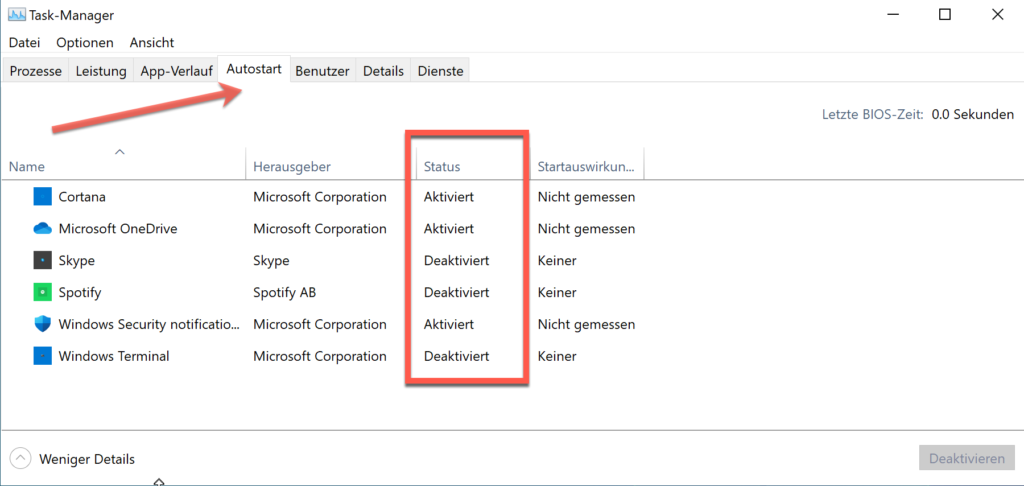The image size is (1024, 486).
Task: Click OneDrive's Nicht gemessen value
Action: coord(586,229)
